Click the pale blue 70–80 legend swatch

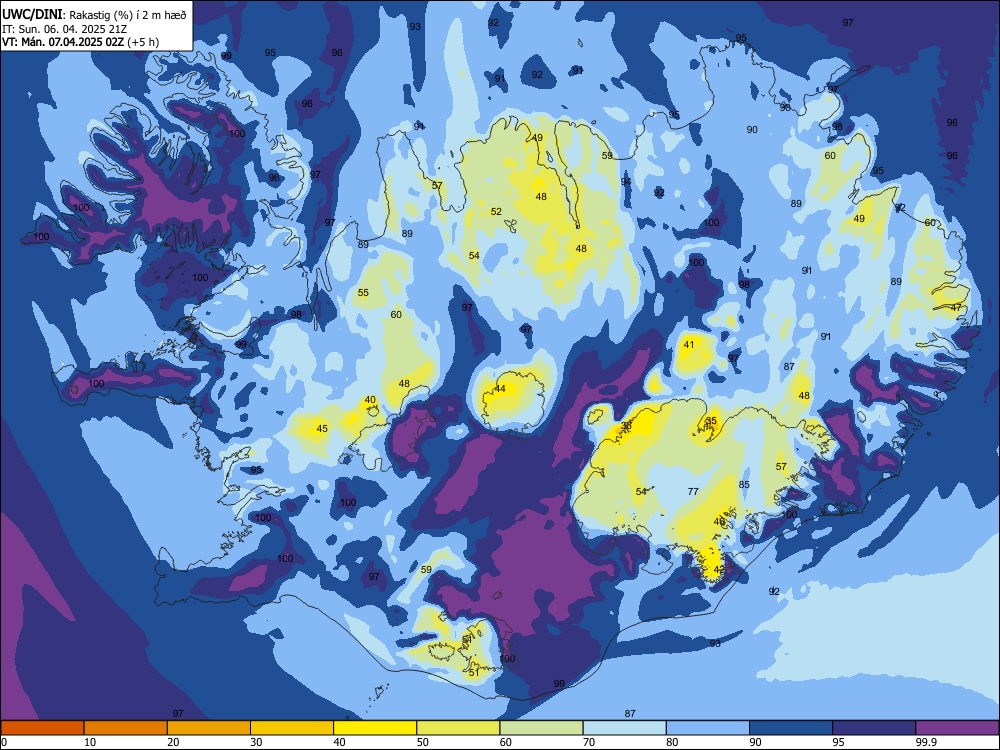coord(624,728)
